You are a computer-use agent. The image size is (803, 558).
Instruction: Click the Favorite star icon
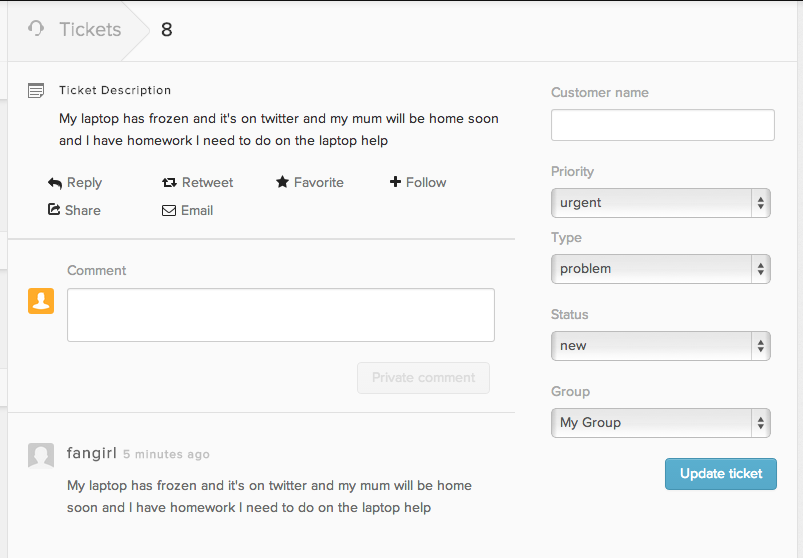283,182
